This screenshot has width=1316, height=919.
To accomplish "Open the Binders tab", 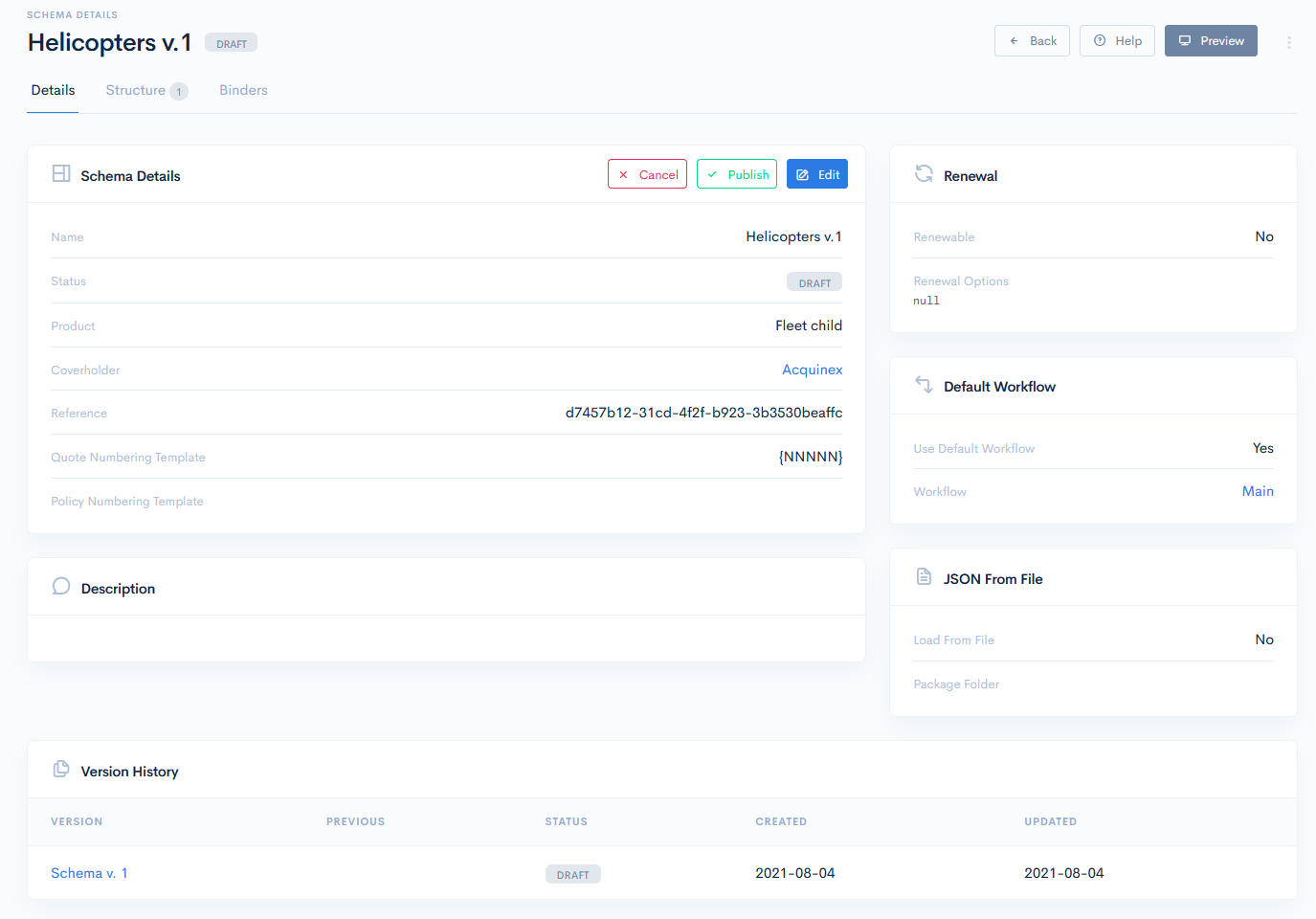I will tap(243, 90).
